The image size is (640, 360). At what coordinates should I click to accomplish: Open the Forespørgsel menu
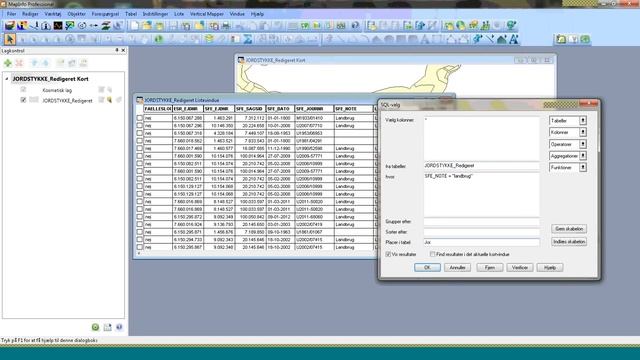105,14
